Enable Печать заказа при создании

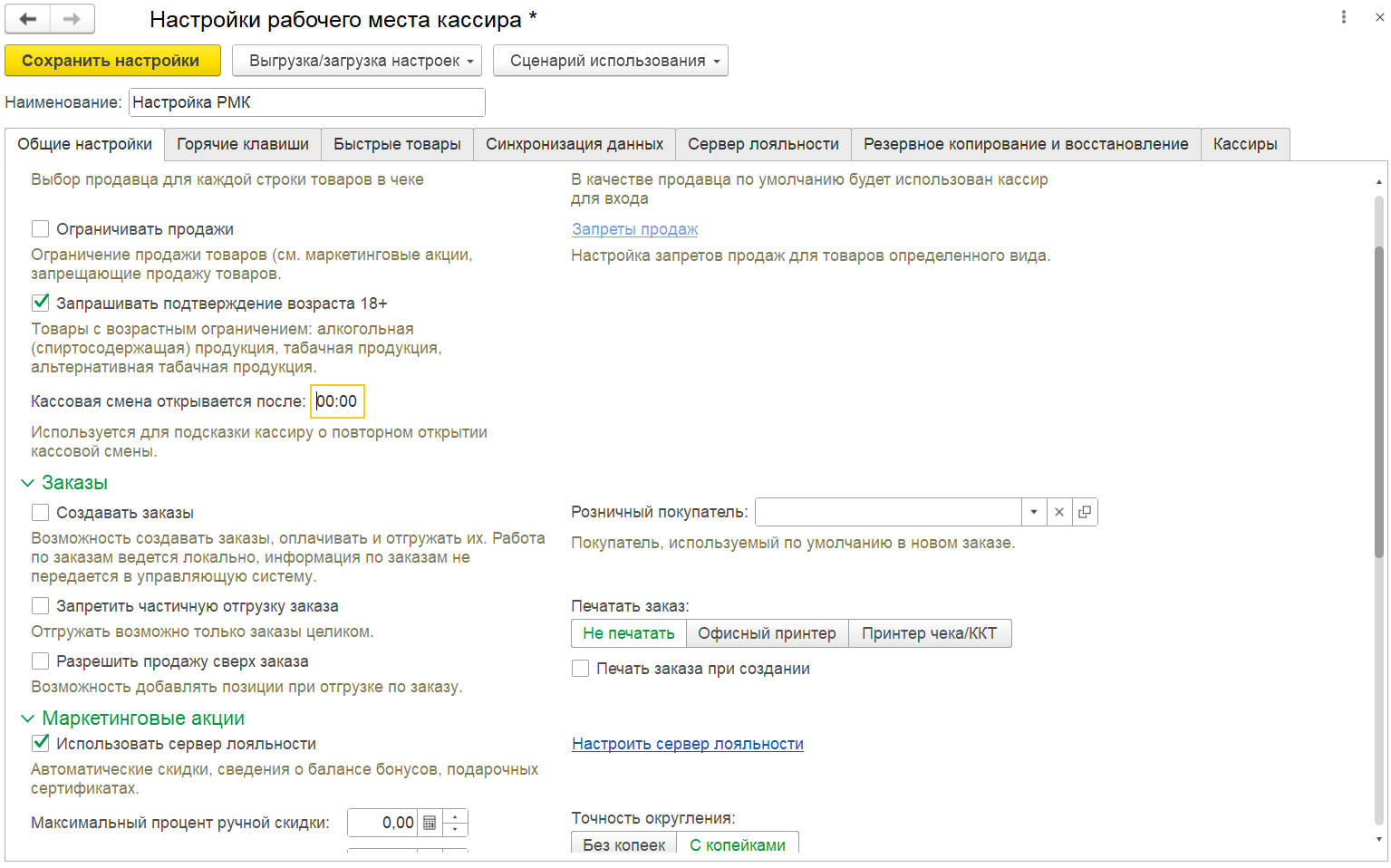[x=580, y=669]
